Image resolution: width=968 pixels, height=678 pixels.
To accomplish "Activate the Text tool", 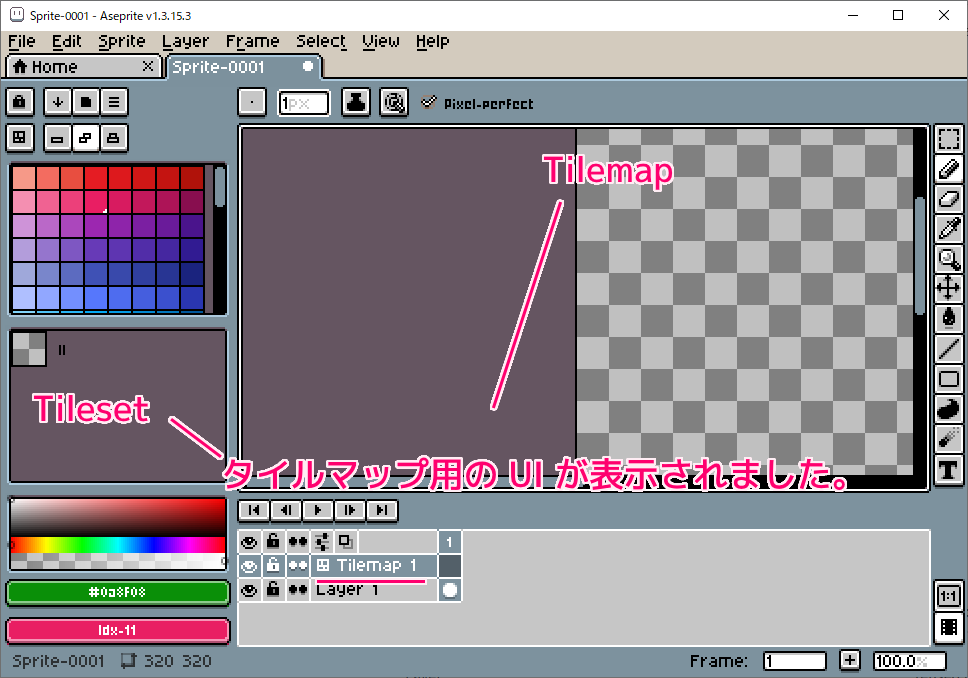I will tap(948, 469).
